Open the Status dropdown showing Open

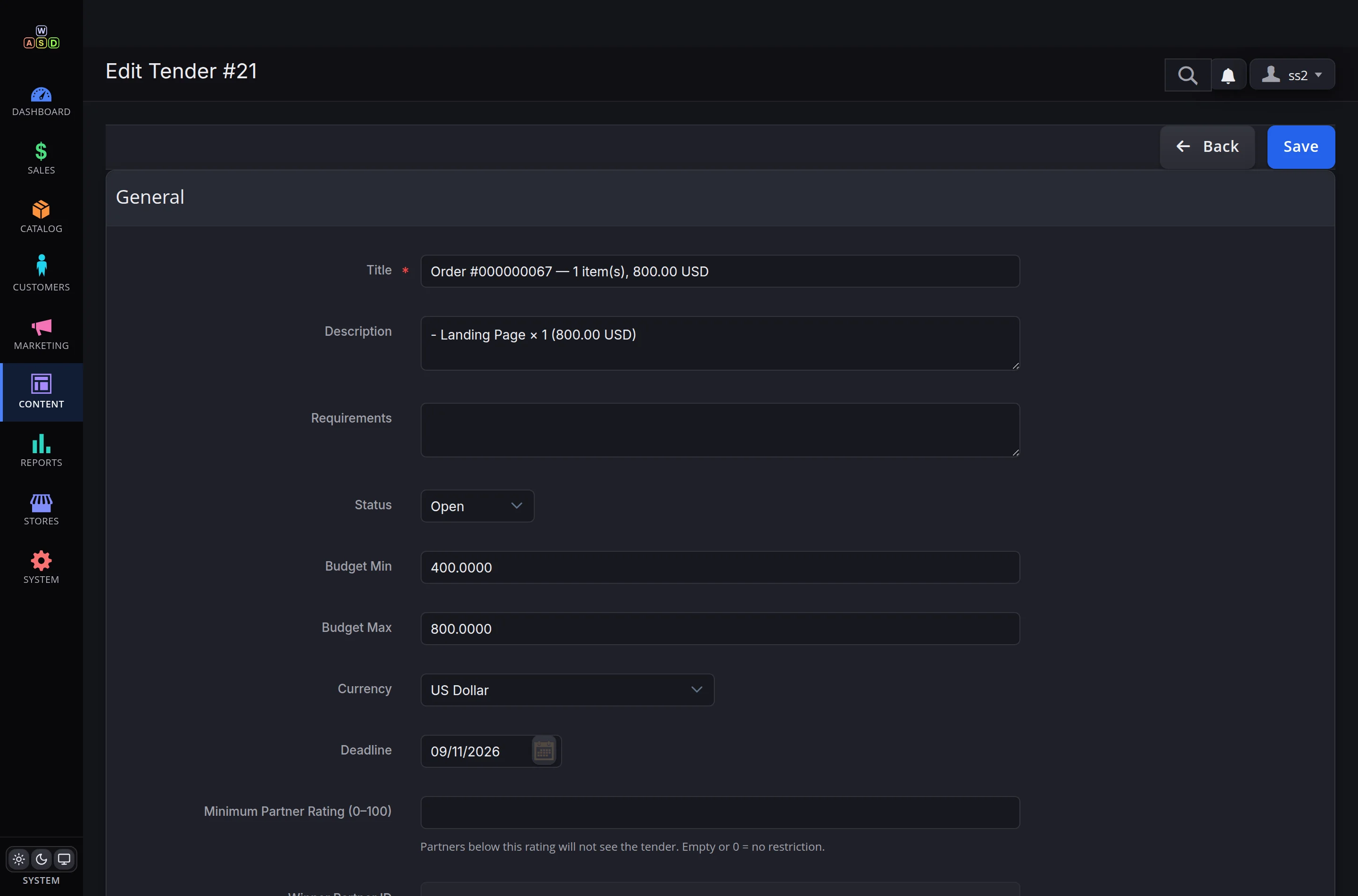click(477, 506)
